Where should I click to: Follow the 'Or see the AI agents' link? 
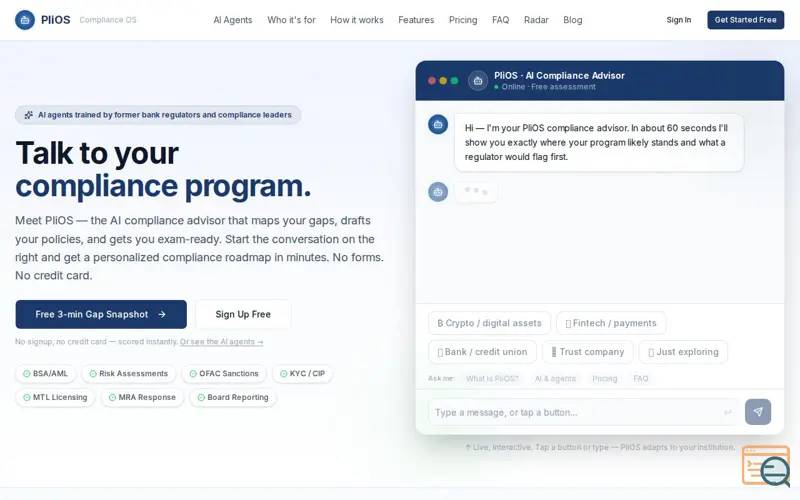[x=221, y=342]
